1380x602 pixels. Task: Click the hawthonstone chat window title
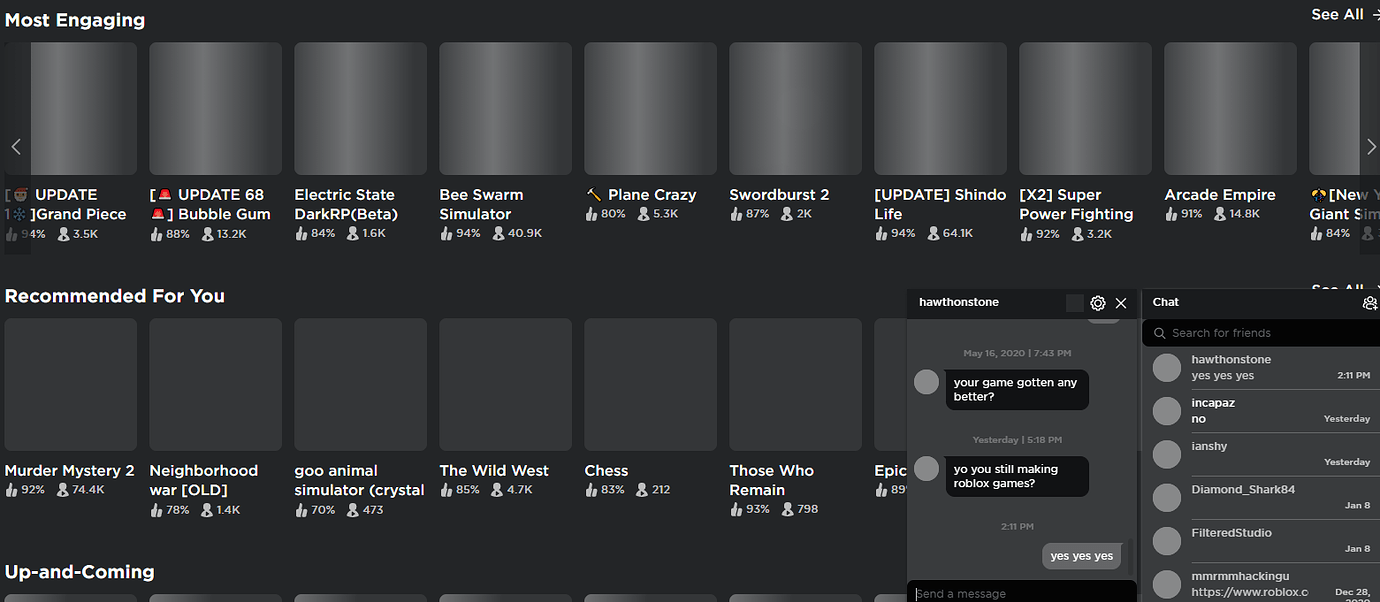tap(959, 302)
